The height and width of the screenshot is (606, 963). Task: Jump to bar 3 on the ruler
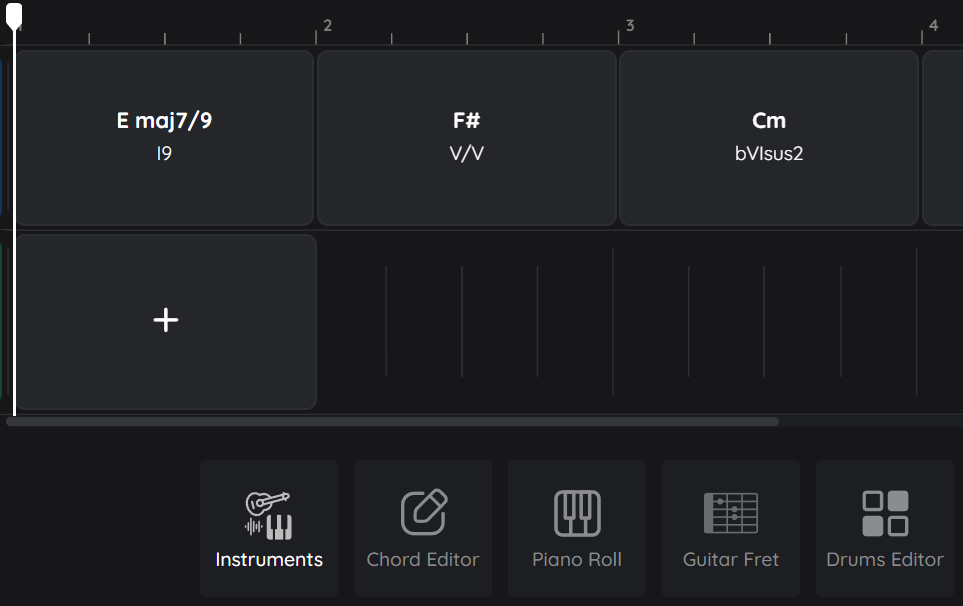[630, 26]
